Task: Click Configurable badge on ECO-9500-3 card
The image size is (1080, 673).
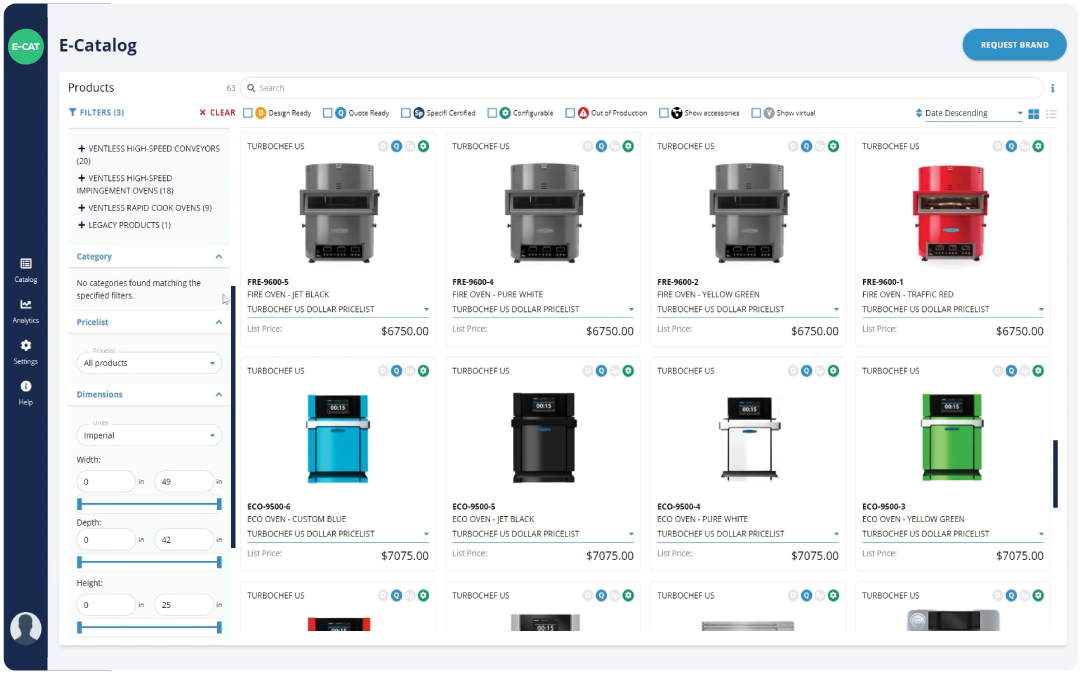Action: tap(1038, 371)
